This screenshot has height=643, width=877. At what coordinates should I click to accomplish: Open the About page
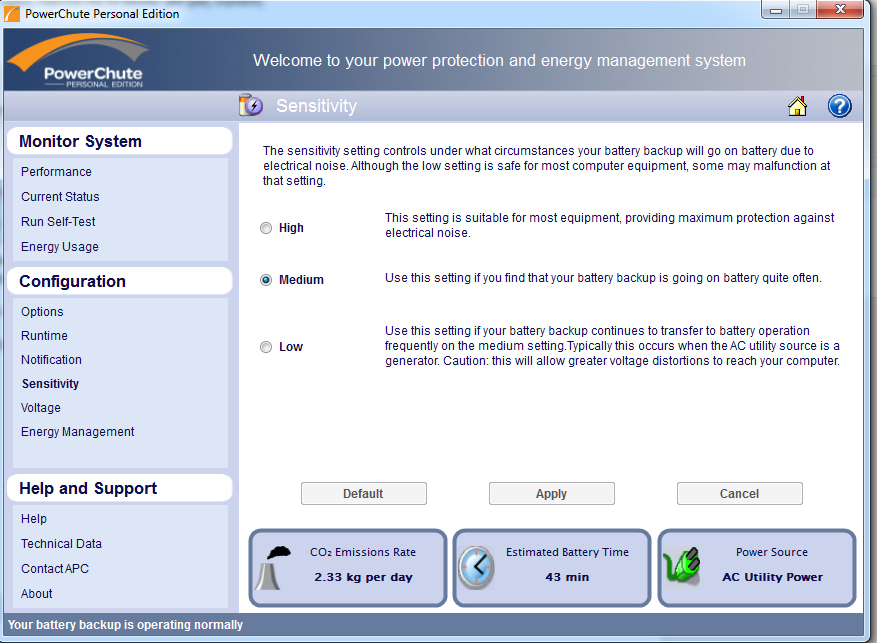[37, 594]
